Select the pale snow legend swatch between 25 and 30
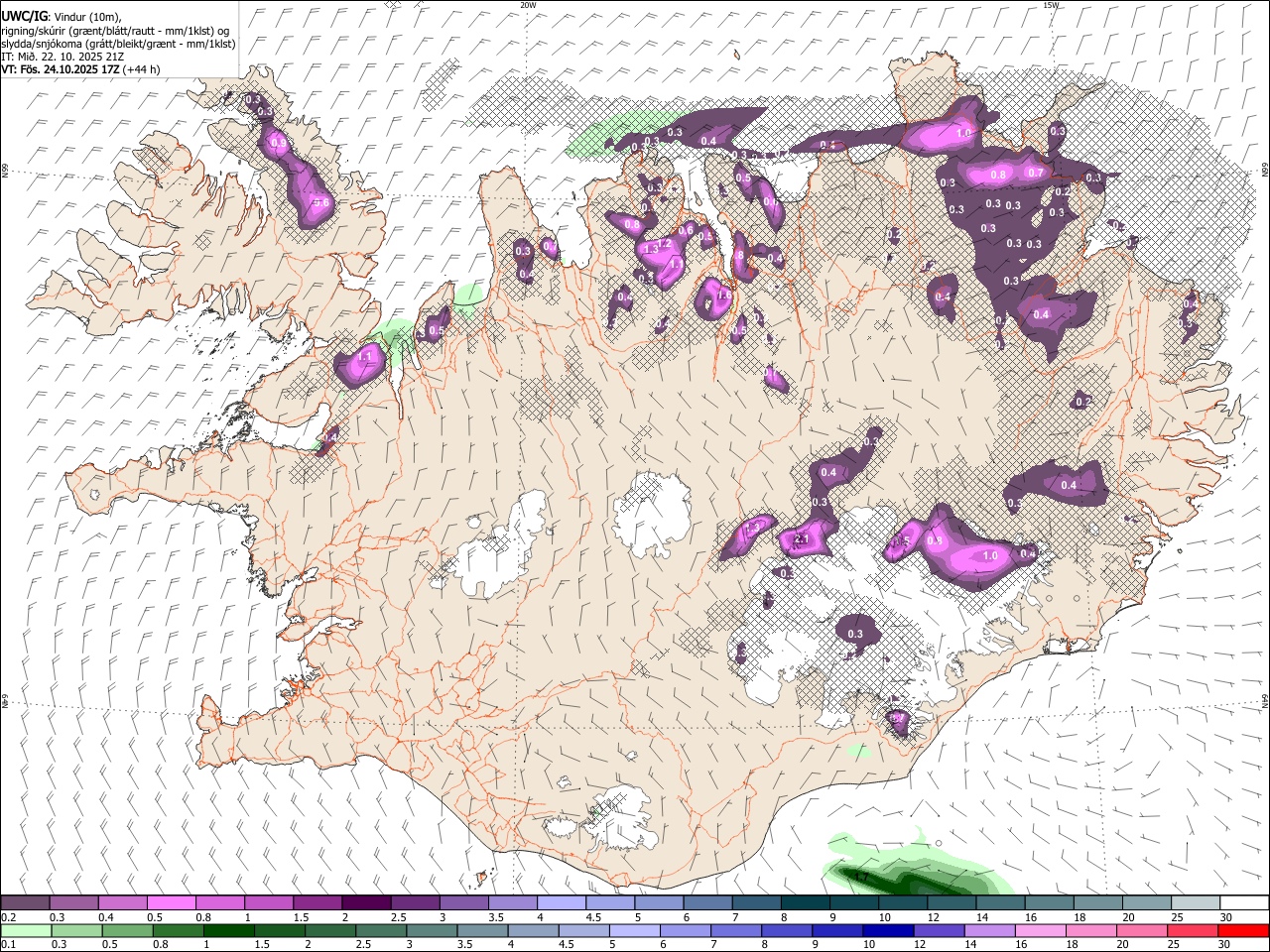 click(x=1194, y=903)
